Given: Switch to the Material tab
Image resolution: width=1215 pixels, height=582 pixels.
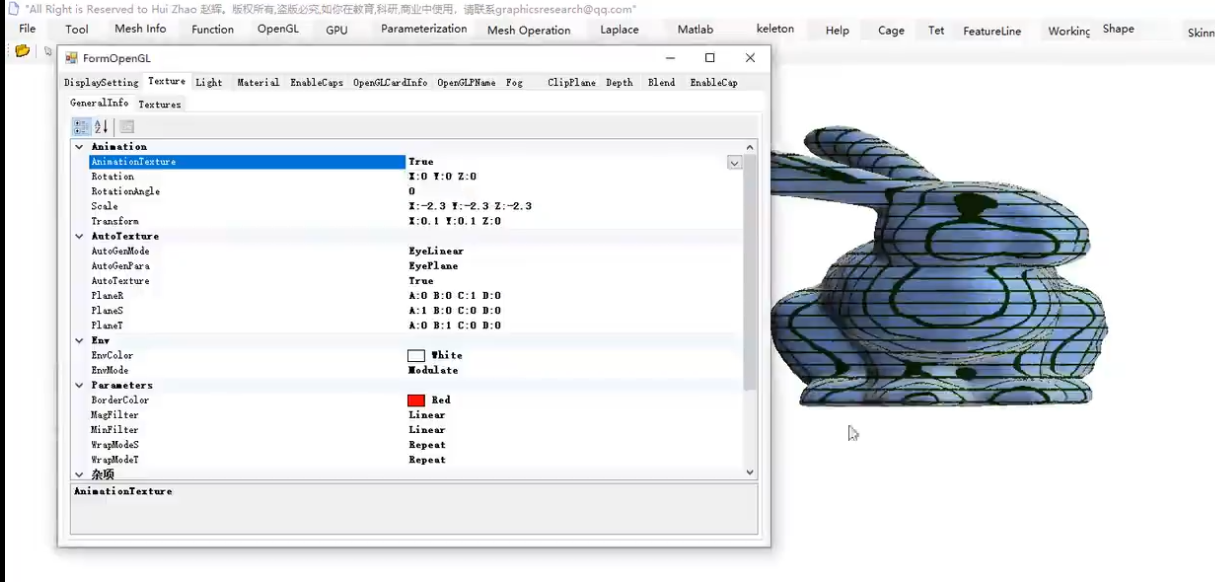Looking at the screenshot, I should click(258, 83).
